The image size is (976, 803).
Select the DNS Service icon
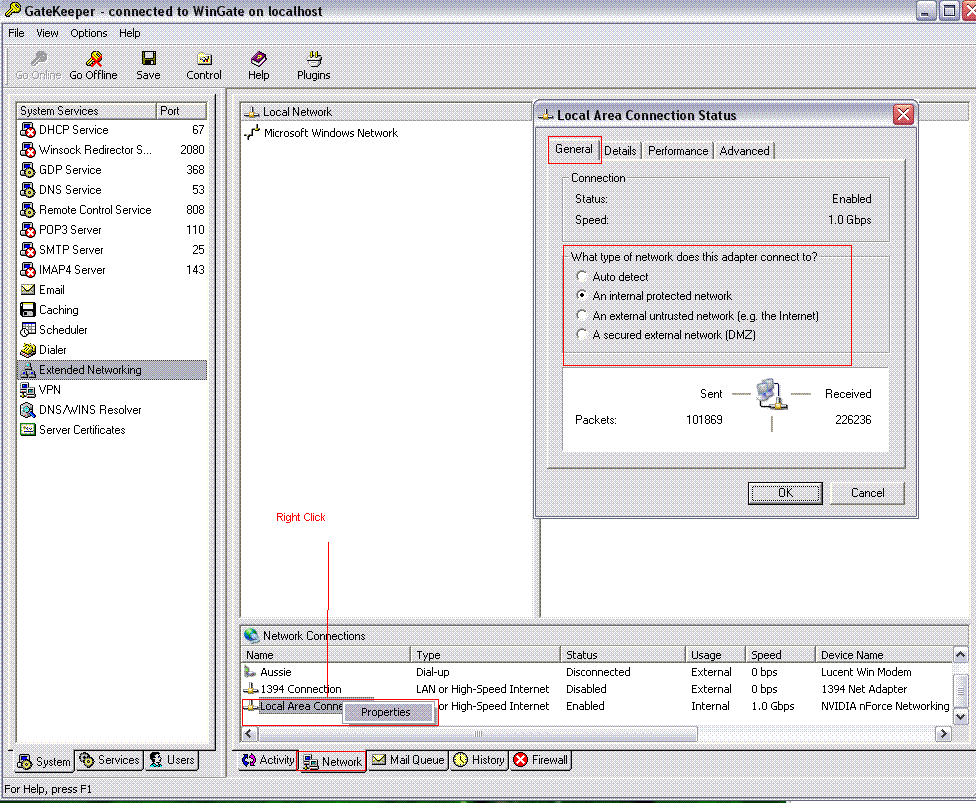click(27, 190)
